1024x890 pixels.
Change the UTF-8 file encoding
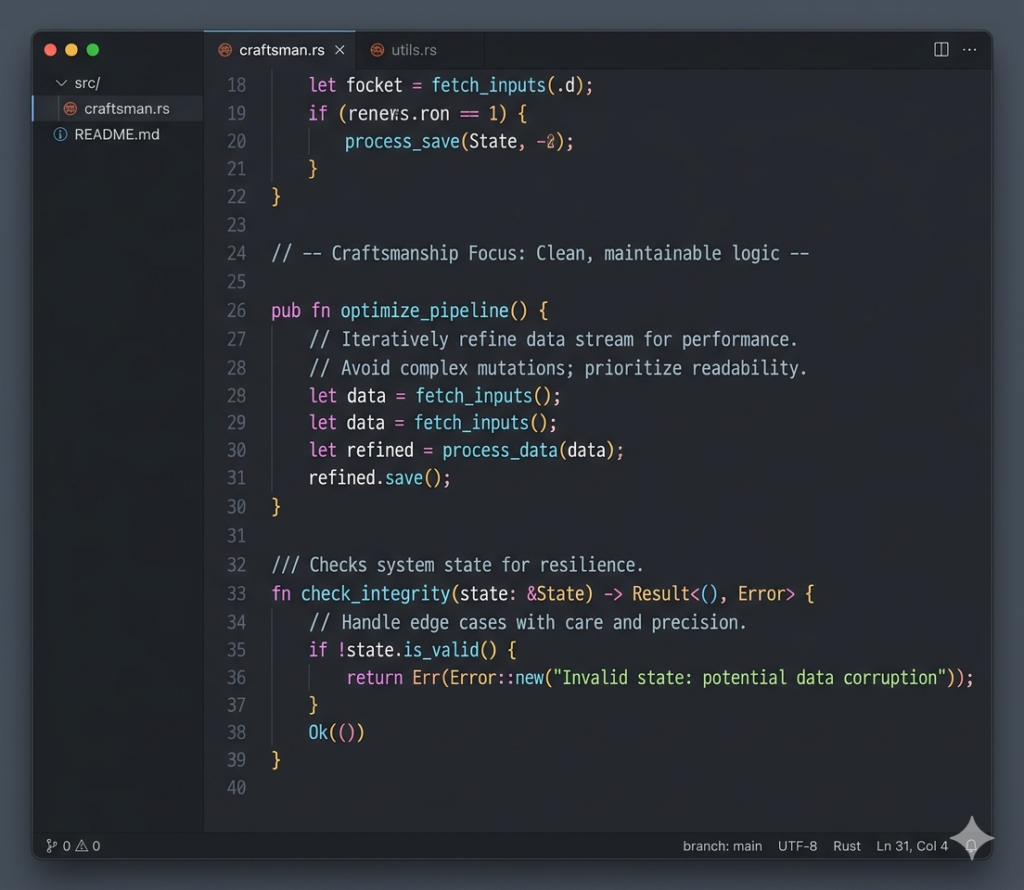coord(797,846)
